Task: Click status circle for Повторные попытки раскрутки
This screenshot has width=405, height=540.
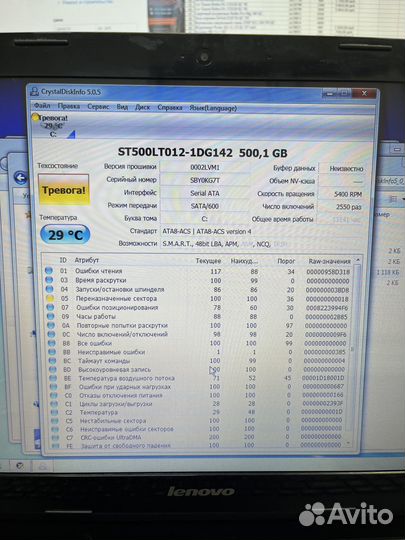Action: pos(51,325)
